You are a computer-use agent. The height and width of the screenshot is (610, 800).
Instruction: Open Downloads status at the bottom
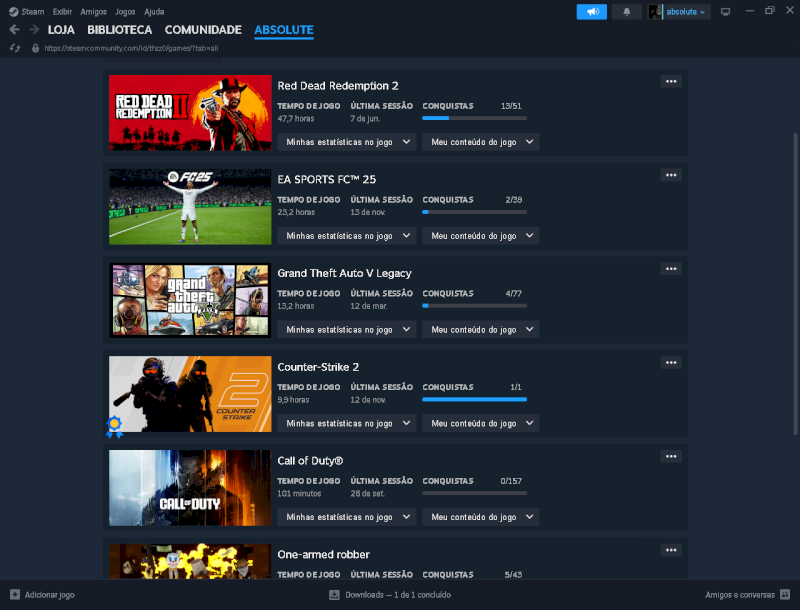pos(390,595)
